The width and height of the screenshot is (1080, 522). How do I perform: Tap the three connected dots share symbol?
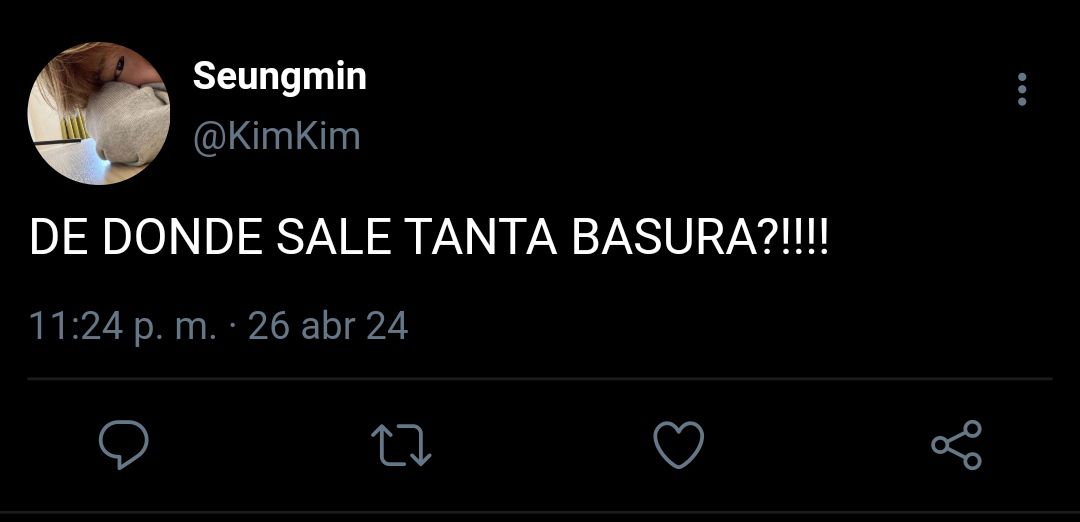click(957, 445)
